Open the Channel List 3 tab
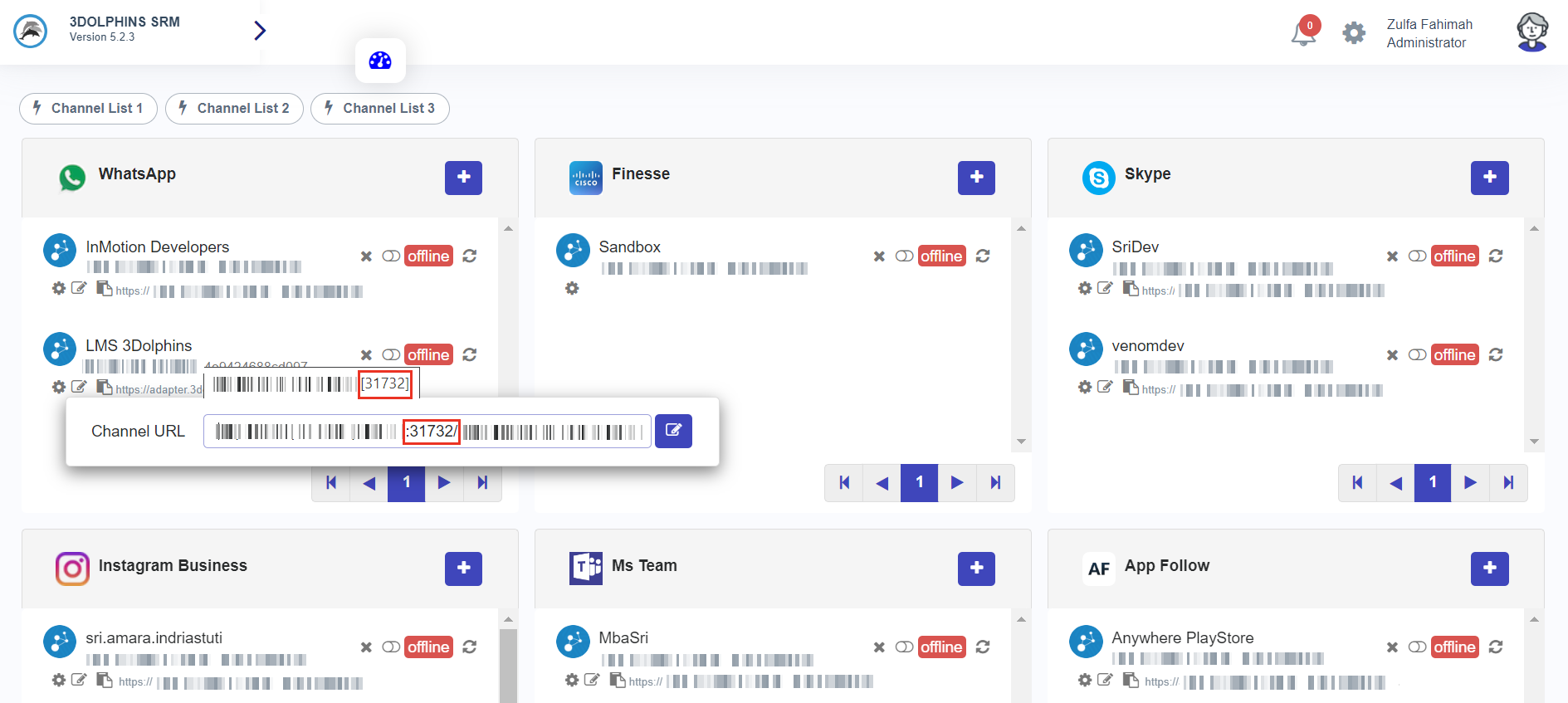Viewport: 1568px width, 703px height. [x=380, y=109]
